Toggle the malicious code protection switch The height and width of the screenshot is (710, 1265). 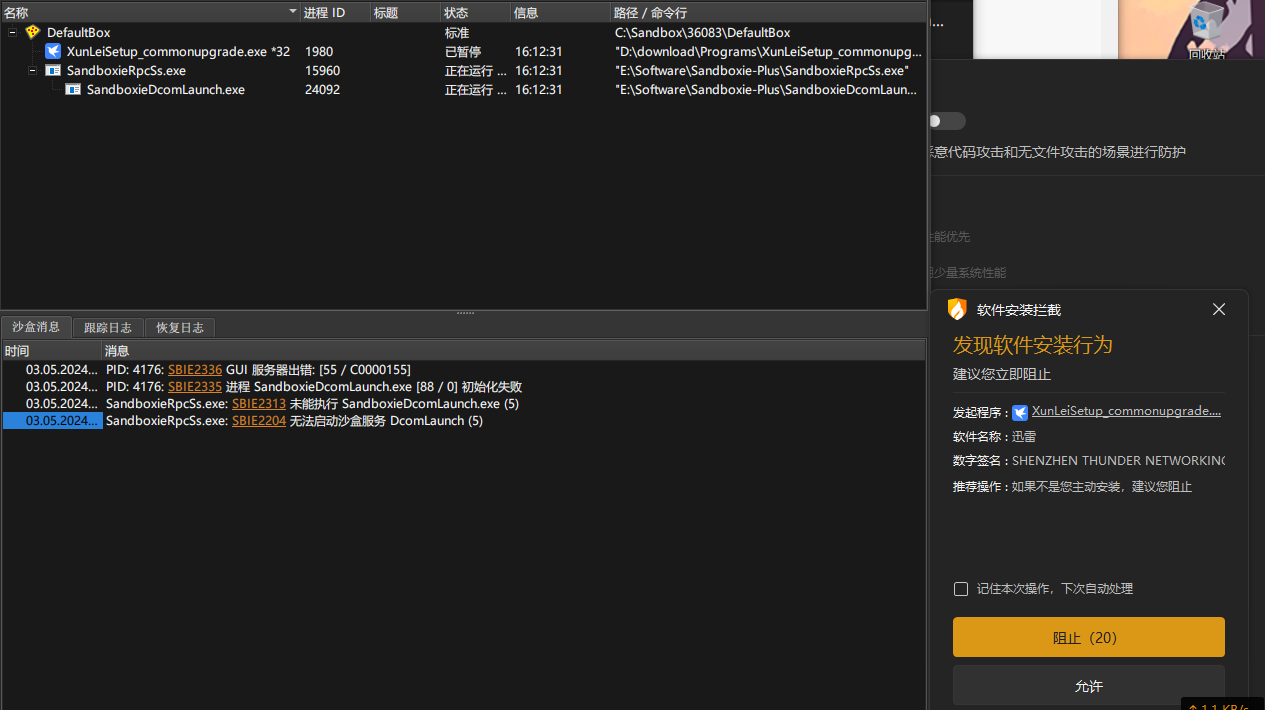945,121
